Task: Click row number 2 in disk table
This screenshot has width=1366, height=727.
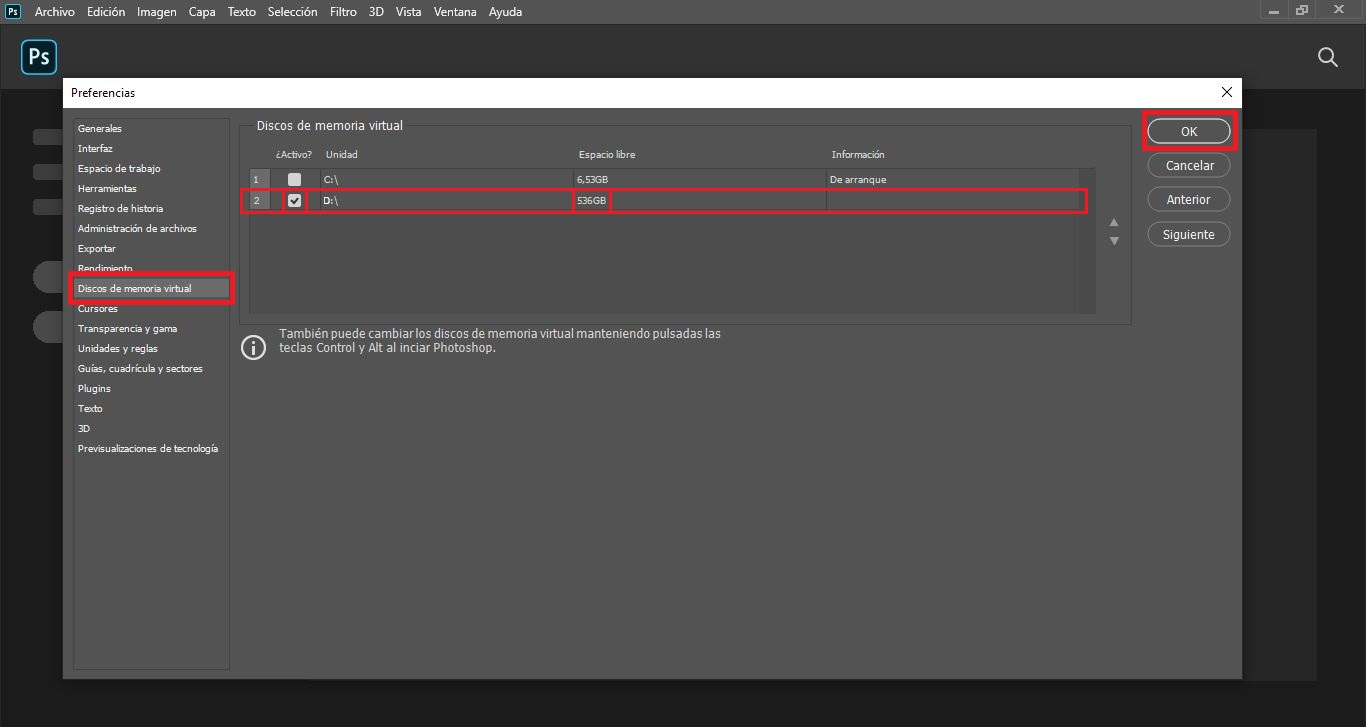Action: (257, 200)
